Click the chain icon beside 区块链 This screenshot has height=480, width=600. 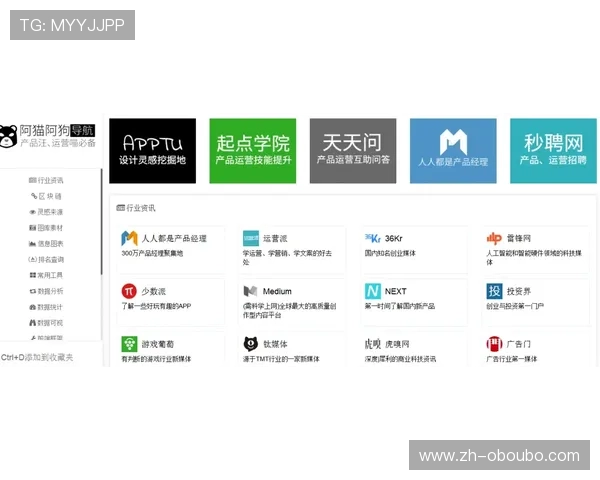point(34,196)
